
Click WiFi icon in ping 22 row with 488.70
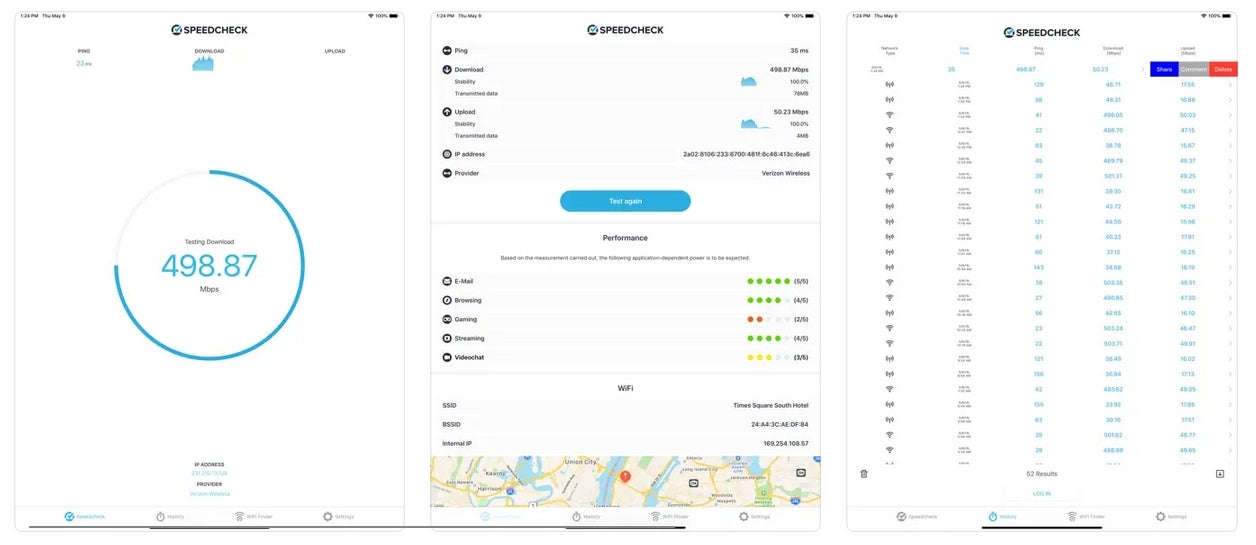coord(890,130)
